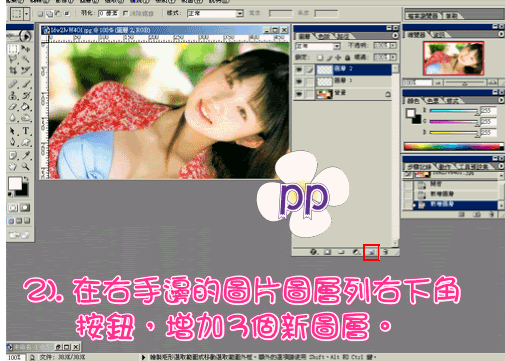Hide layer 圖層 1 via its eye icon
Screen dimensions: 505x361
pyautogui.click(x=299, y=81)
